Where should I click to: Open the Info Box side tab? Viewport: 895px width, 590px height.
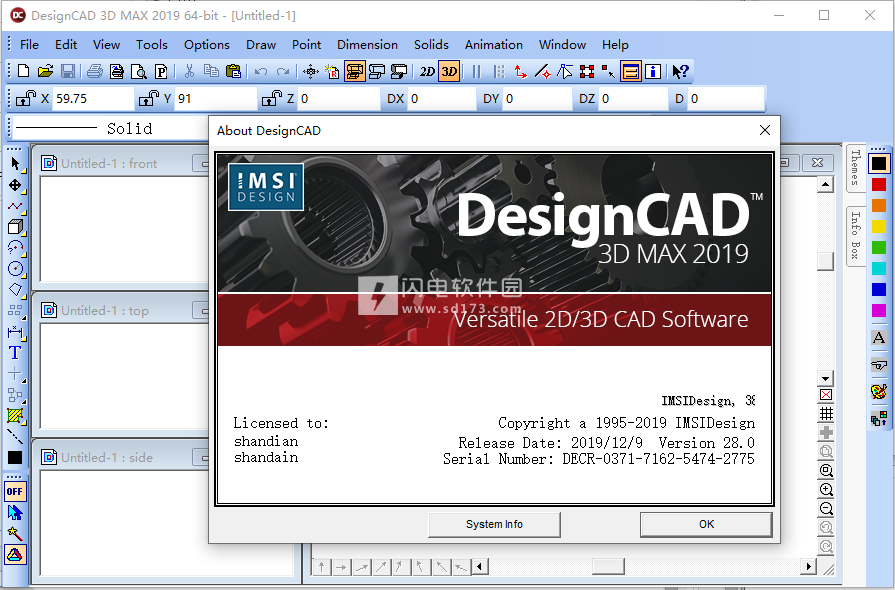(x=855, y=235)
